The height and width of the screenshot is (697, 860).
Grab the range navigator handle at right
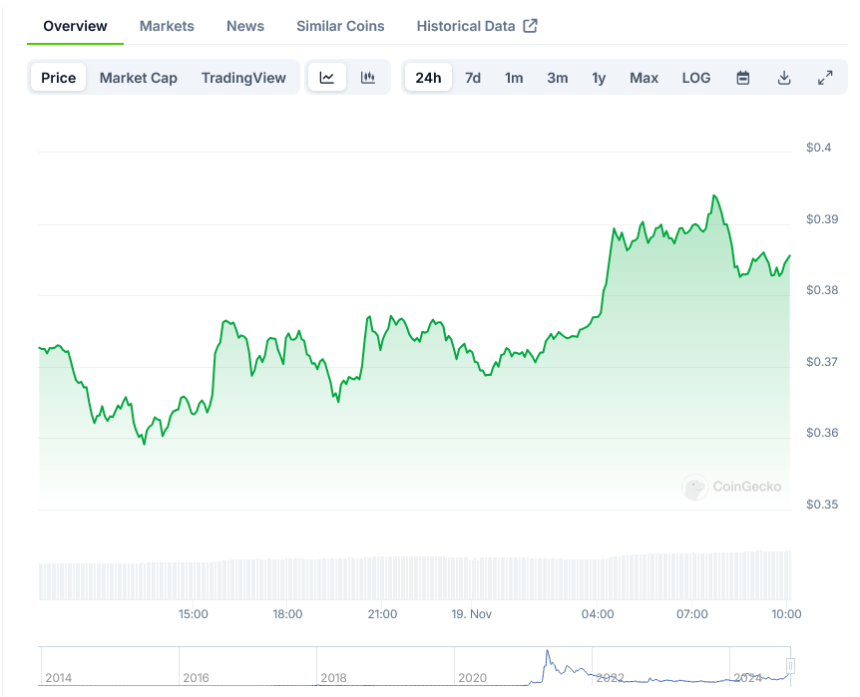pos(790,665)
